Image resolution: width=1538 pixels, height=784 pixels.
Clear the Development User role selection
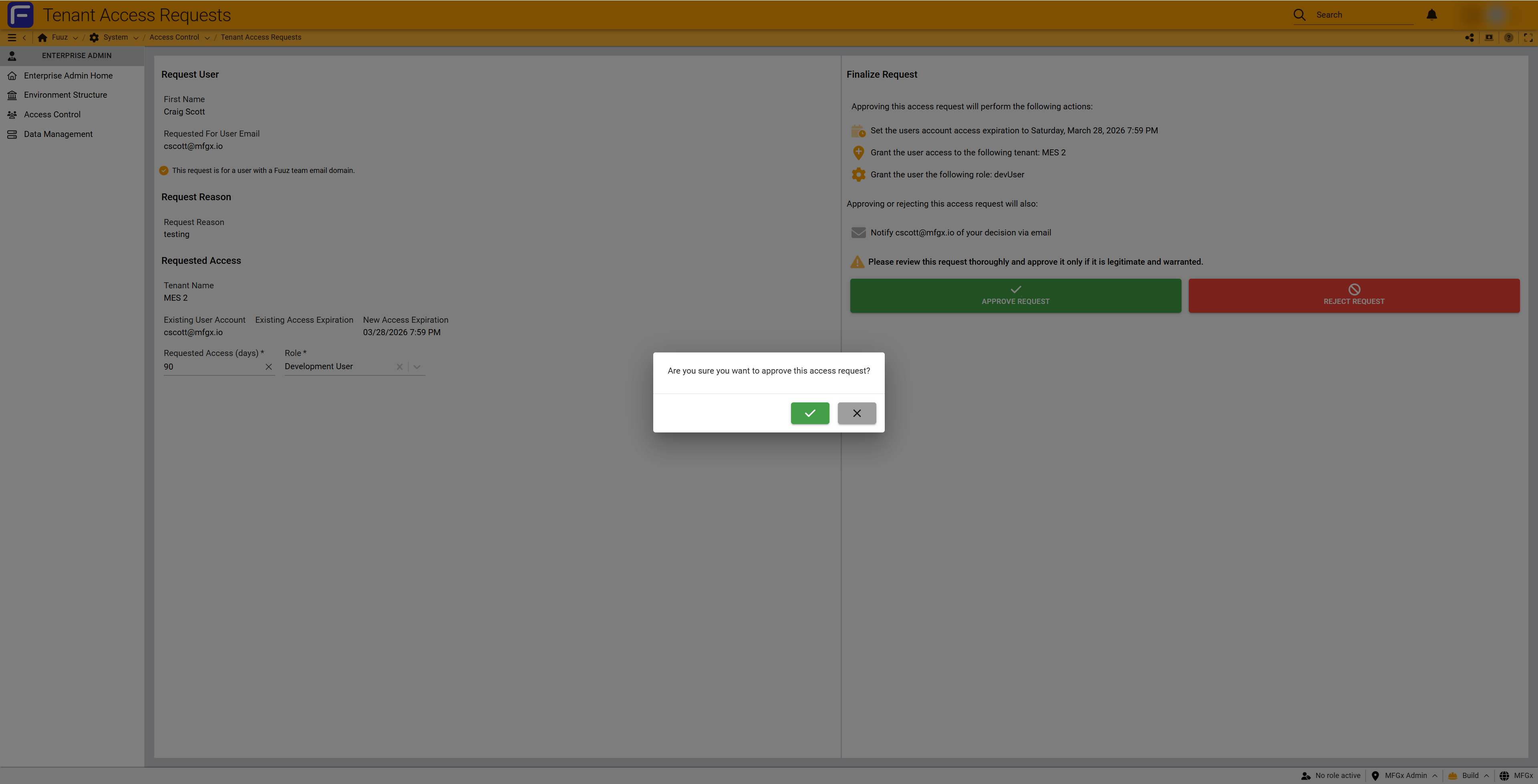(399, 367)
